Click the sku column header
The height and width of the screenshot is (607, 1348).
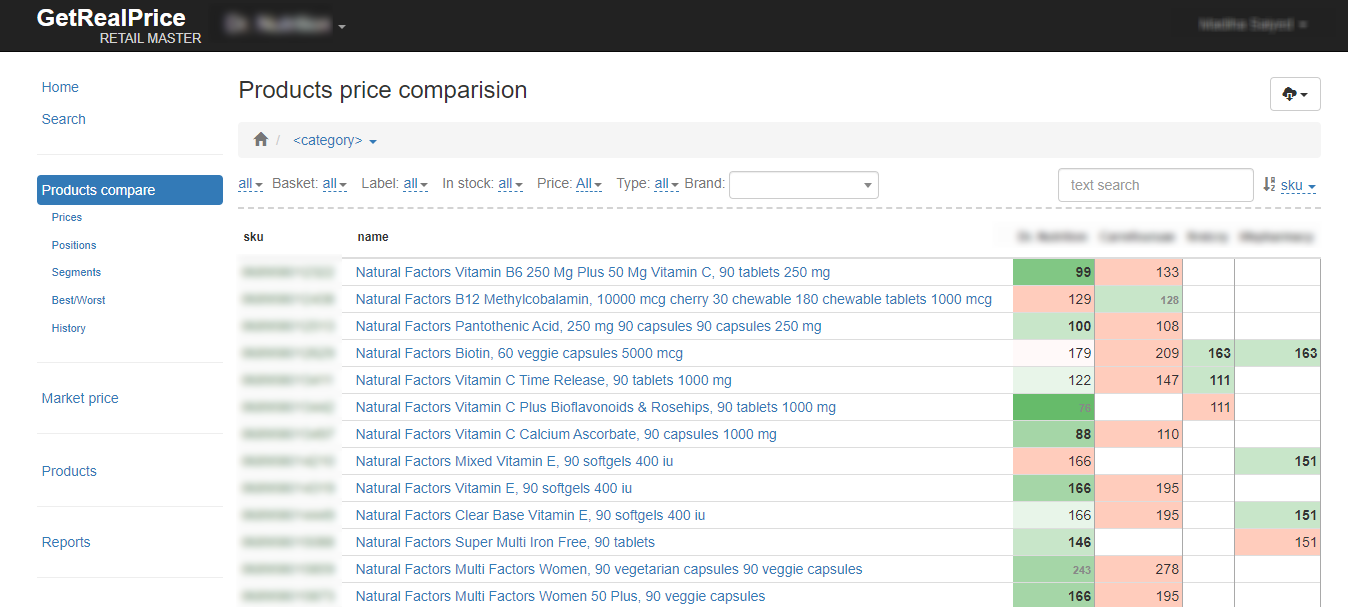[x=254, y=237]
